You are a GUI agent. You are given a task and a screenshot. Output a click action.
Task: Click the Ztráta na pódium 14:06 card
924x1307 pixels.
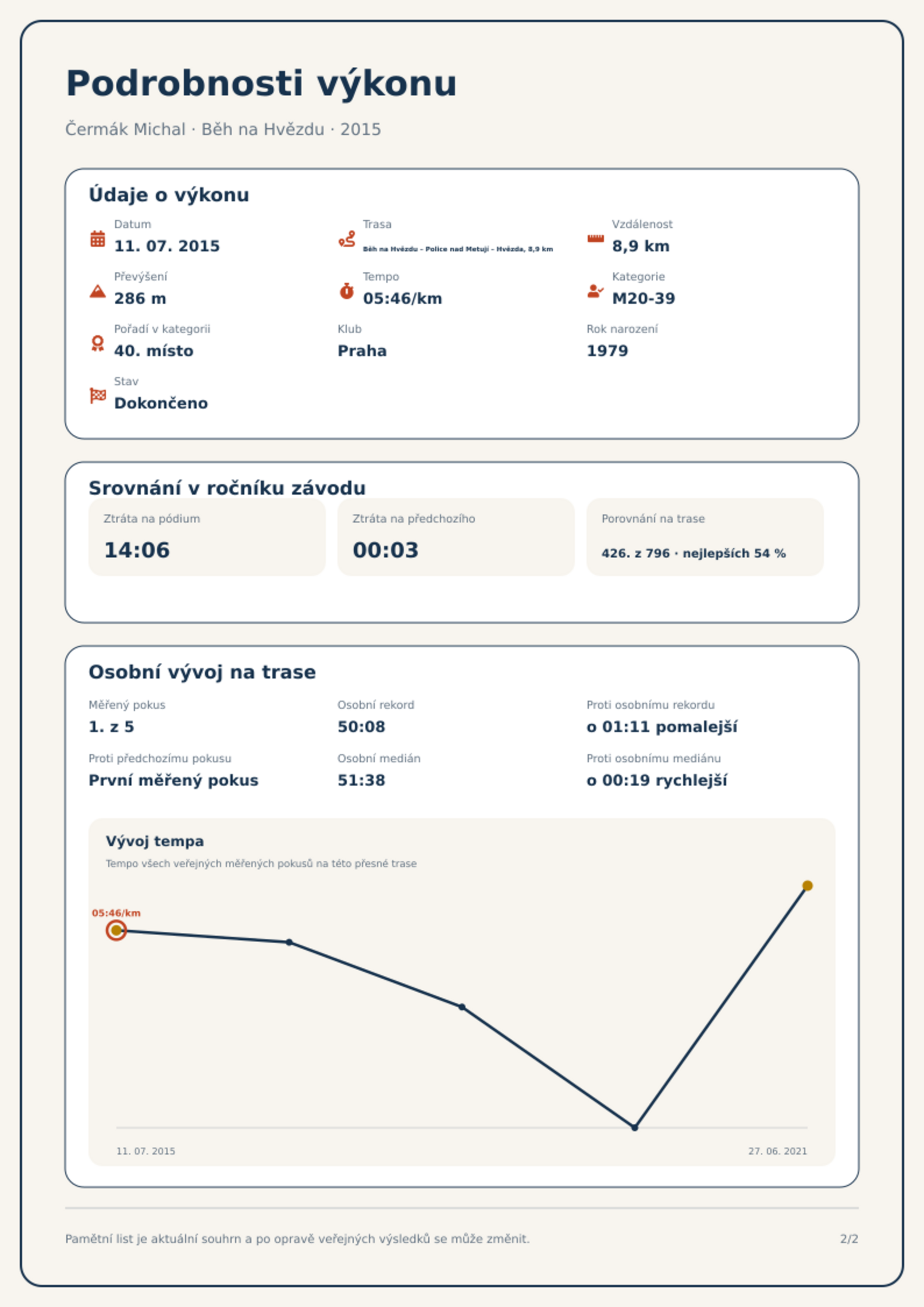207,537
